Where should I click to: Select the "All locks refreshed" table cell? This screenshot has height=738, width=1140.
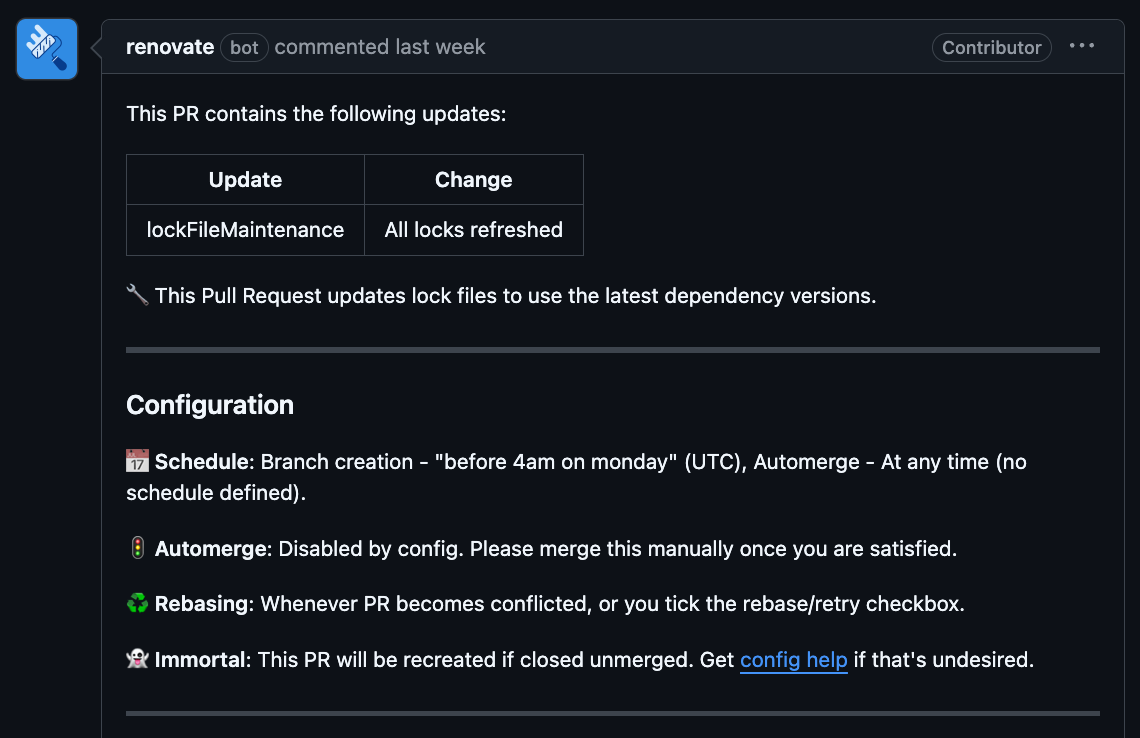pos(473,230)
